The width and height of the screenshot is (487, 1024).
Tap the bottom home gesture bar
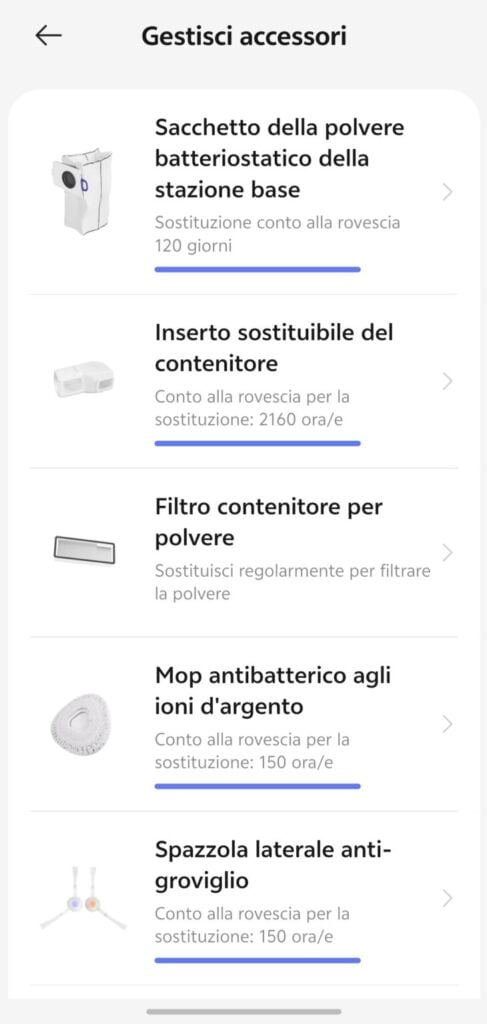point(244,1011)
